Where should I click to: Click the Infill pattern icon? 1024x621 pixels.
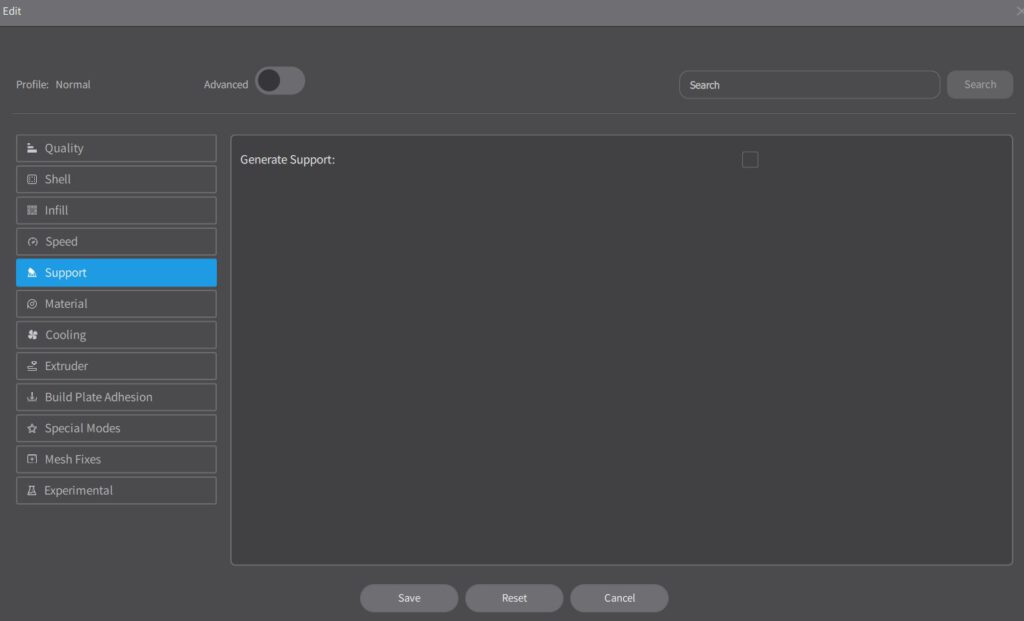pos(32,210)
